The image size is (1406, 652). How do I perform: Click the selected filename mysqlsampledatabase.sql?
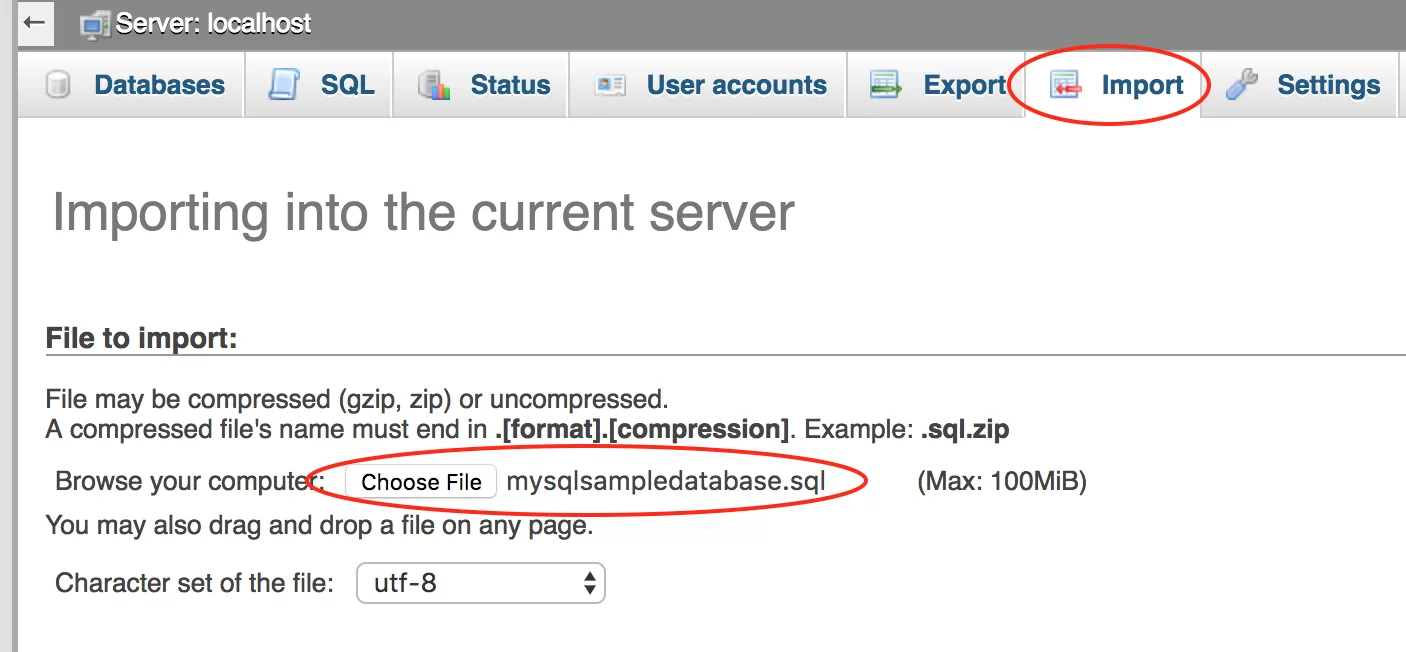pos(666,482)
